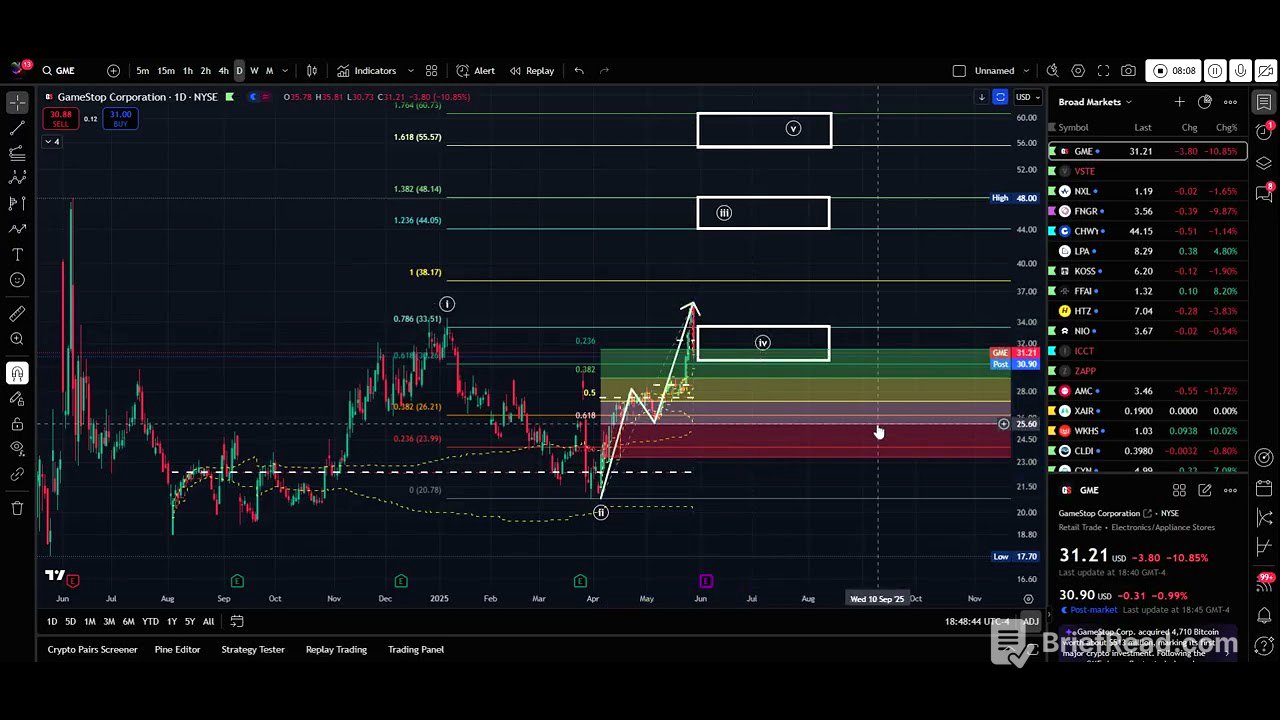Select the NIO watchlist row

pyautogui.click(x=1147, y=331)
